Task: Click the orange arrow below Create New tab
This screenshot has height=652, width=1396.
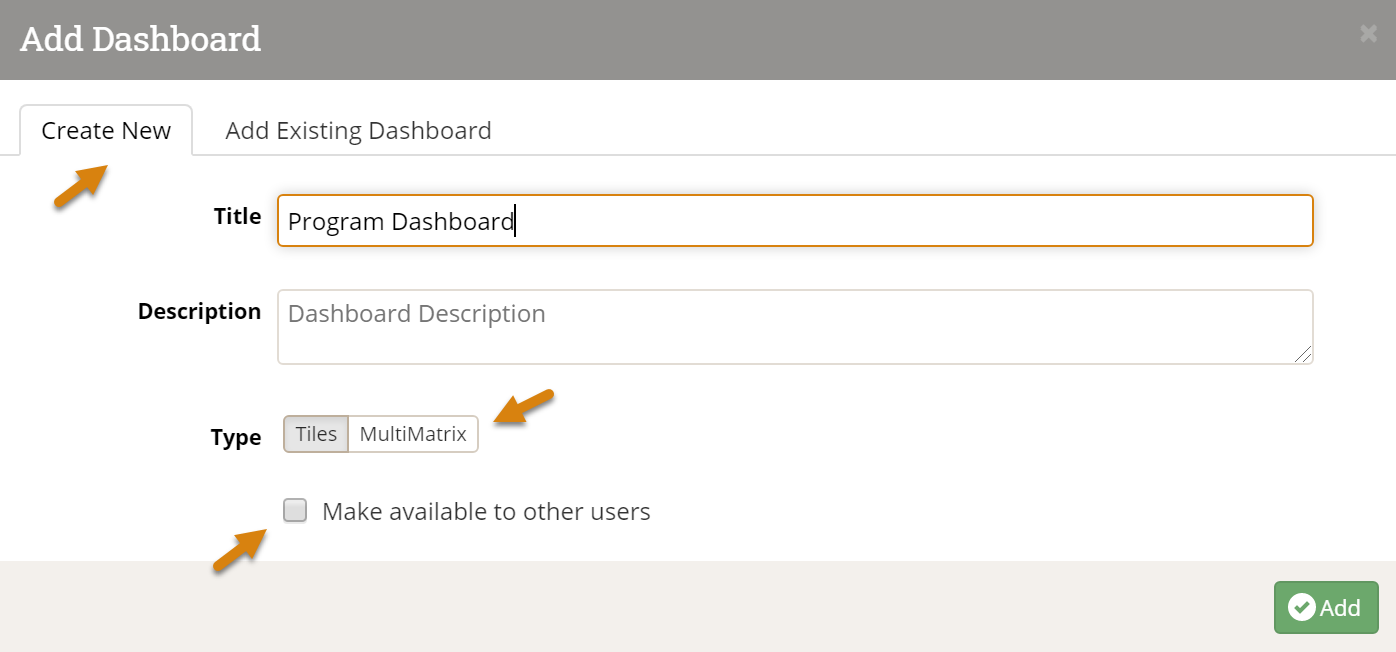Action: 81,187
